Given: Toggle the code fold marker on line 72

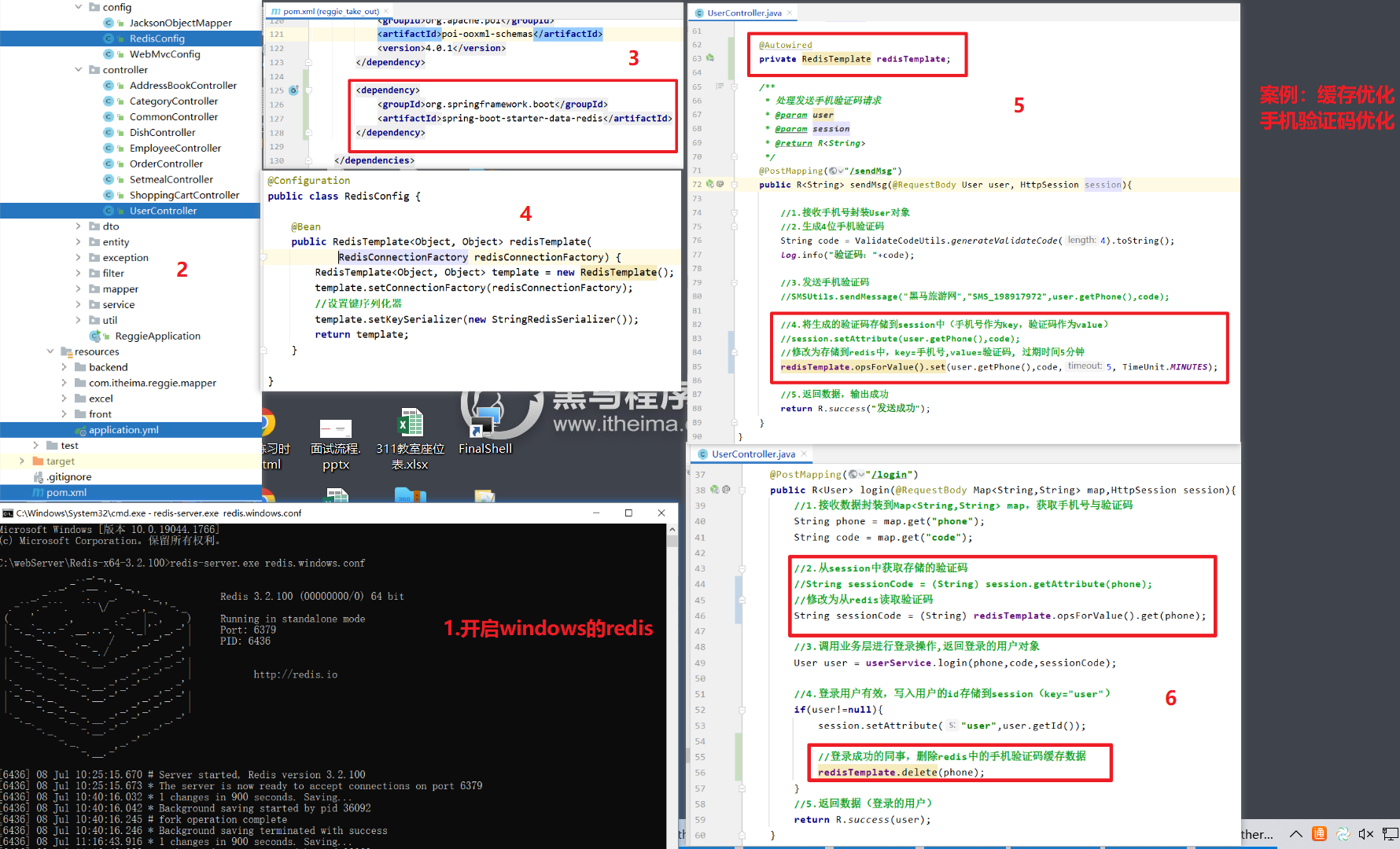Looking at the screenshot, I should (734, 185).
